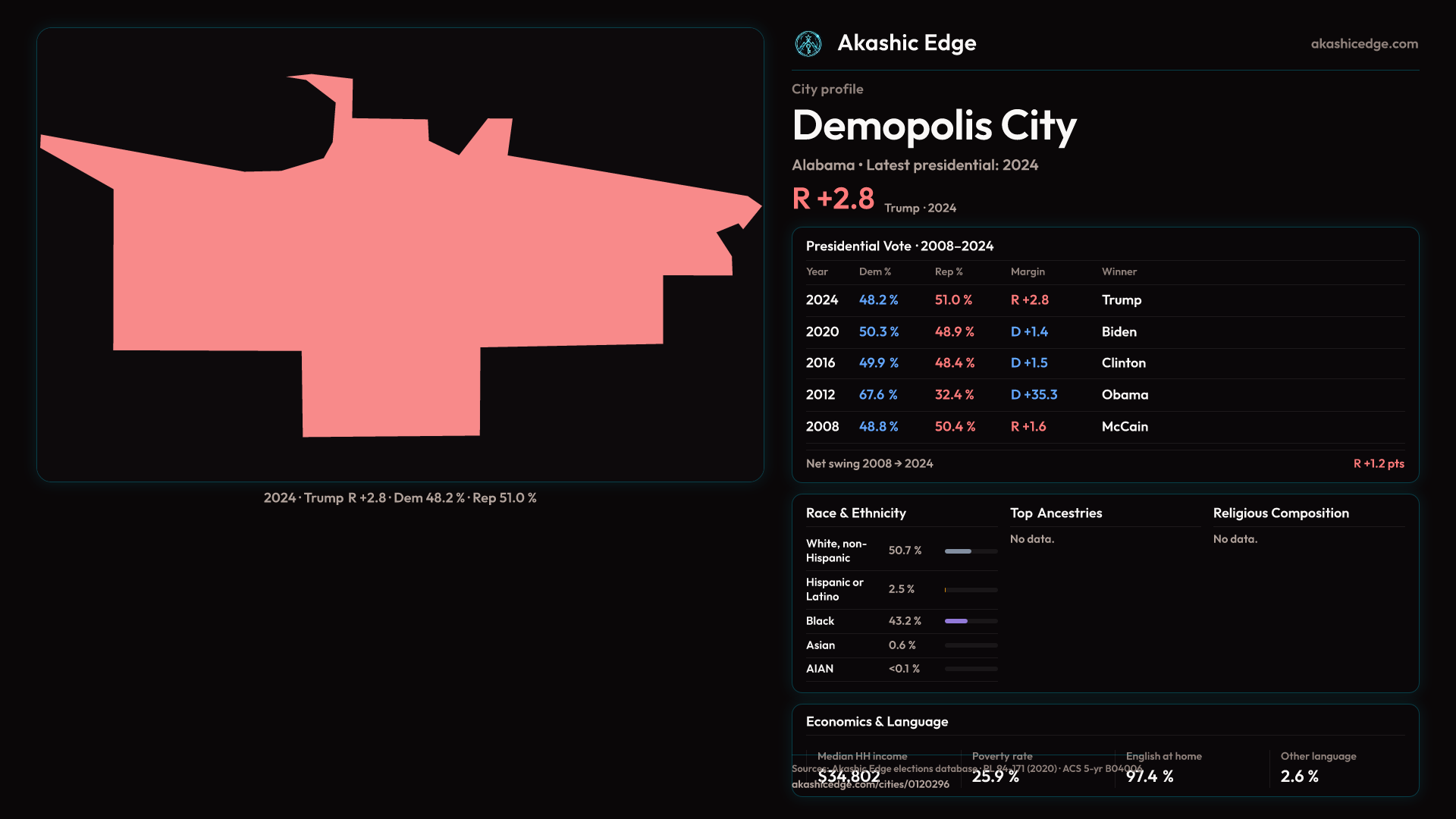Click the Economics & Language heading
This screenshot has height=819, width=1456.
click(877, 722)
